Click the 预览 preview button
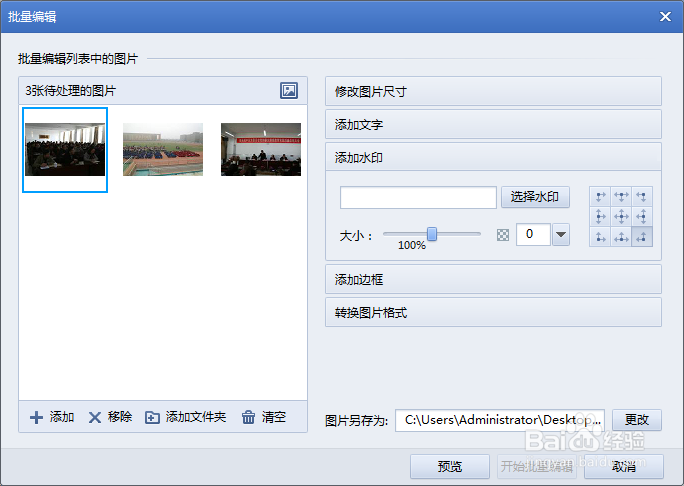This screenshot has height=486, width=684. (x=450, y=466)
